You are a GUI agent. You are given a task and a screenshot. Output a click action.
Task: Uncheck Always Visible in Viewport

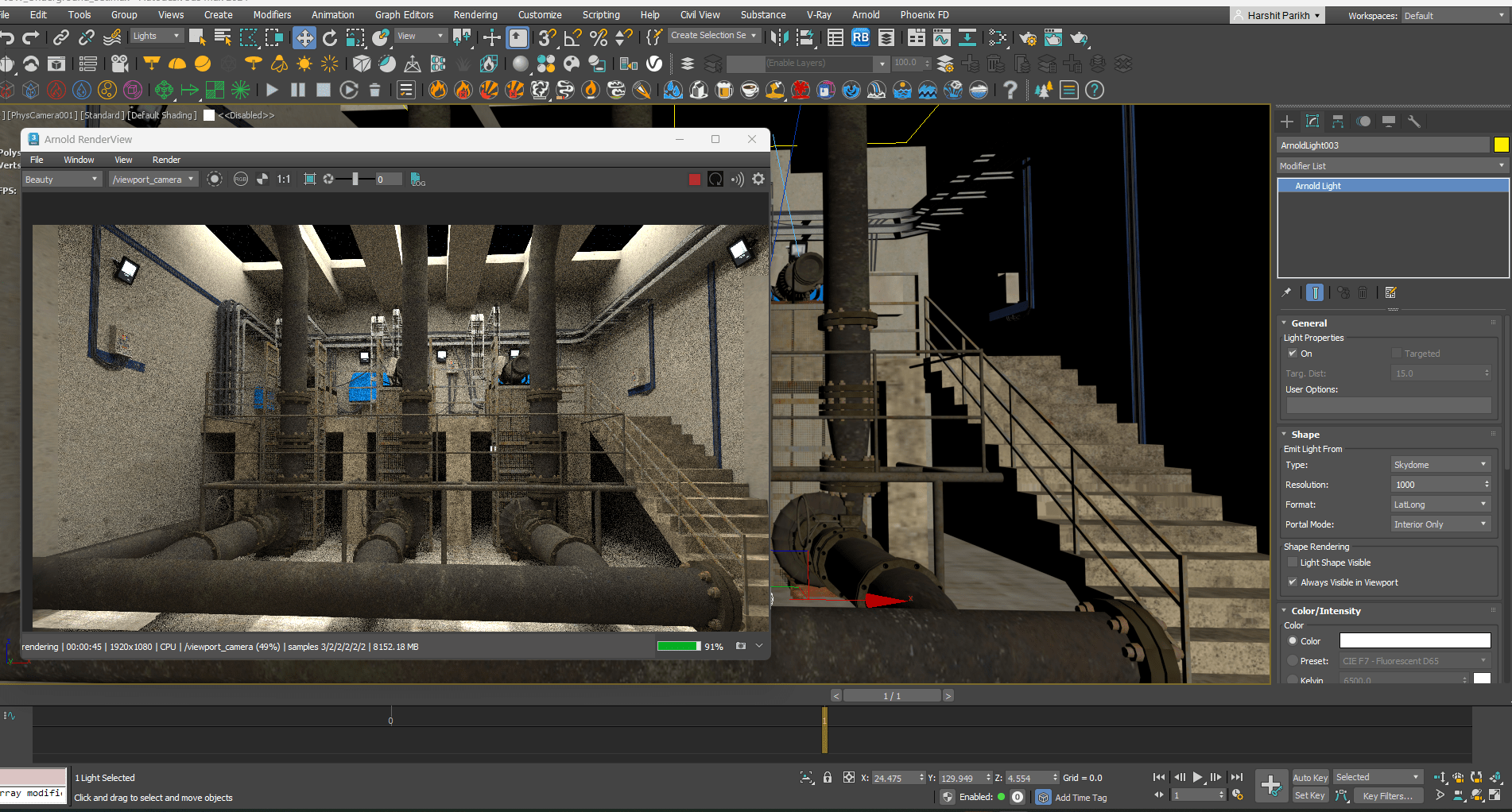1293,582
